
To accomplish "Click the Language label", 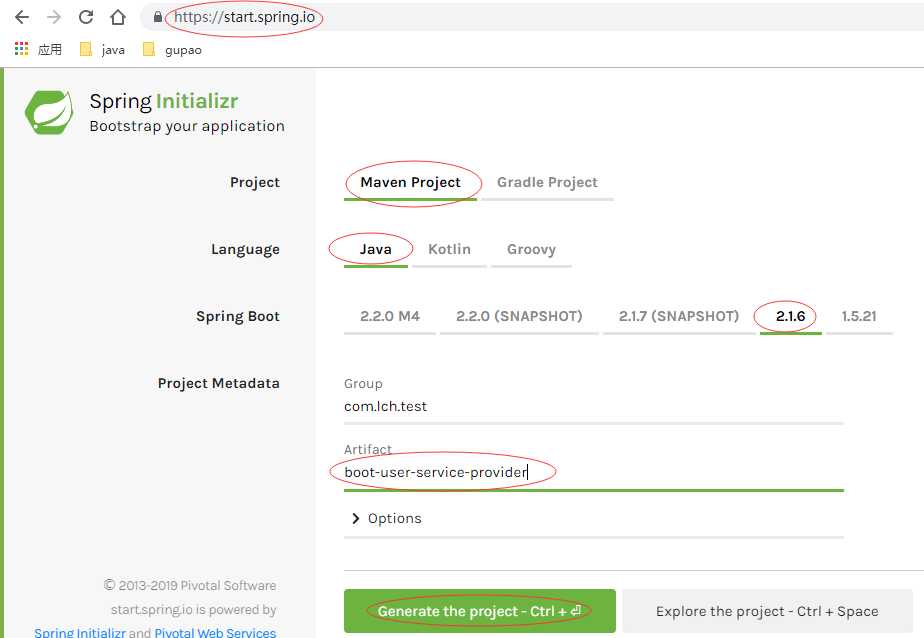I will coord(245,250).
